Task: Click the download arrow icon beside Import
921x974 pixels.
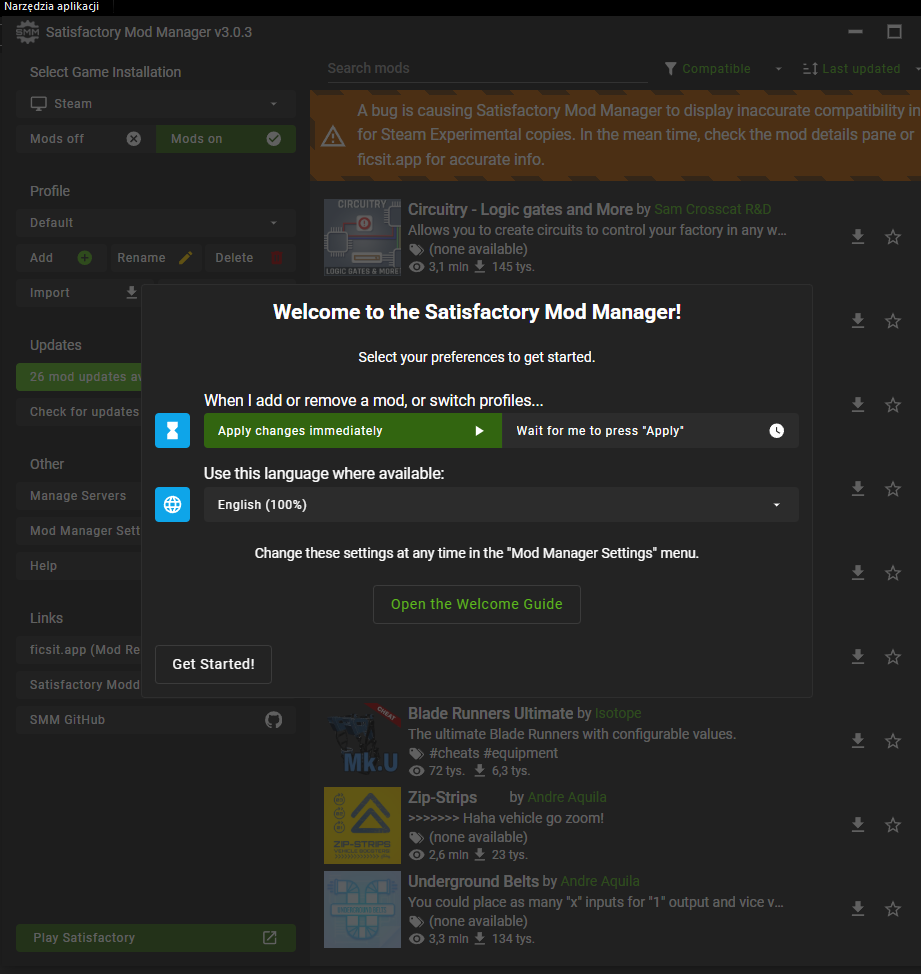Action: (x=132, y=292)
